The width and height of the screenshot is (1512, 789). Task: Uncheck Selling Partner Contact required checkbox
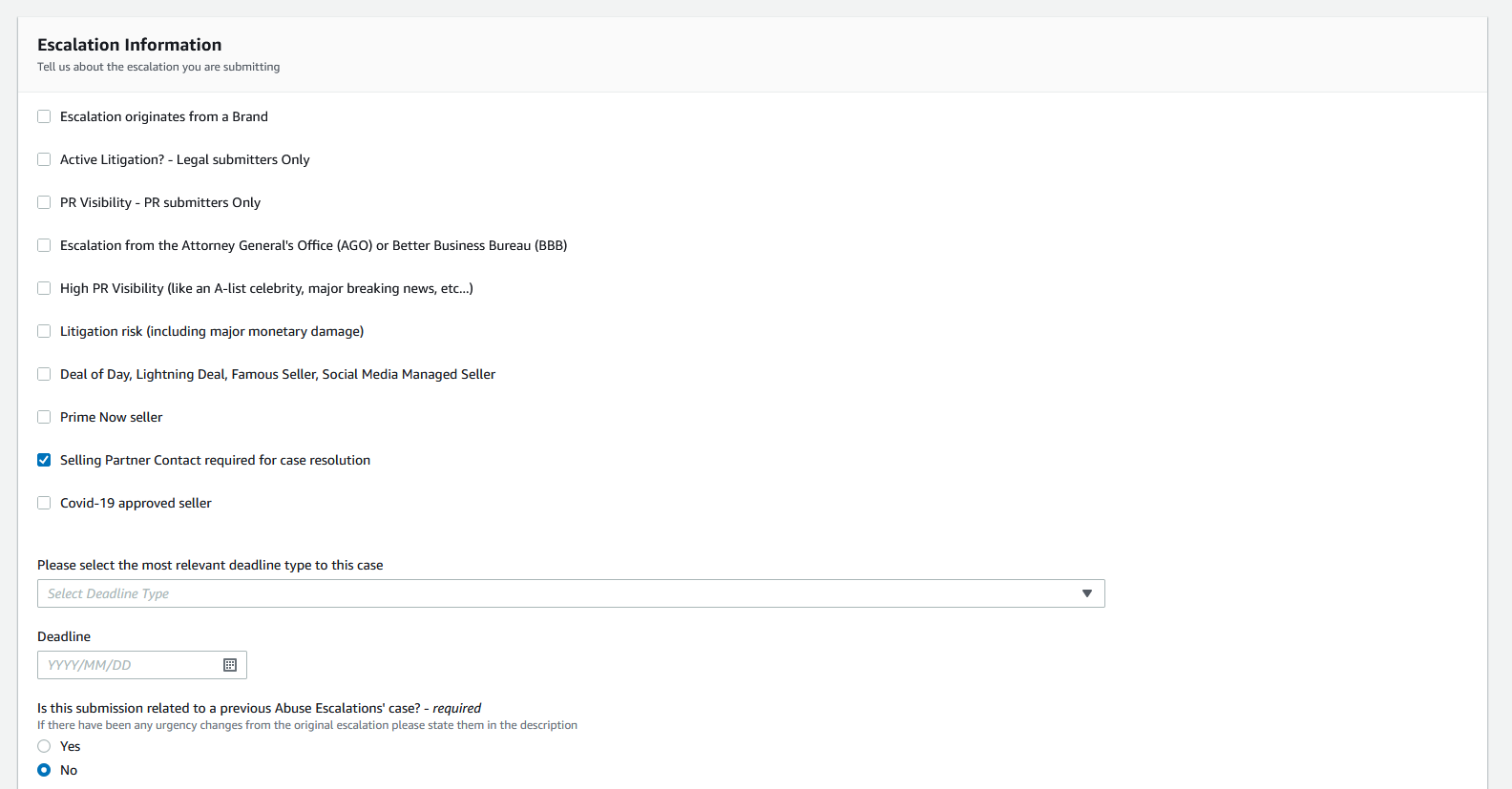(x=44, y=460)
